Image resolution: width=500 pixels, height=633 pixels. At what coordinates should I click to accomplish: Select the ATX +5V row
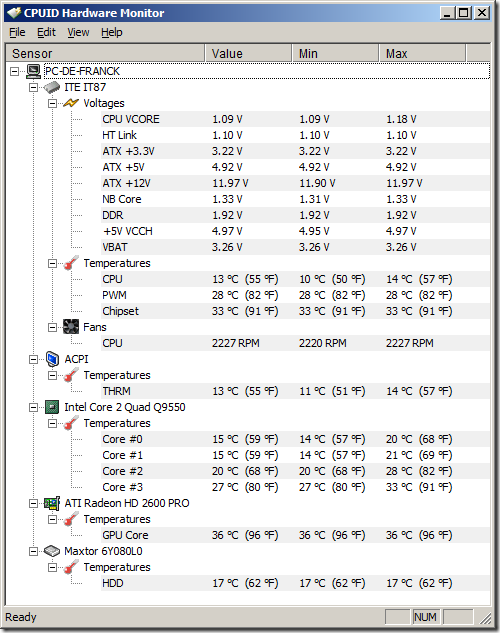295,167
